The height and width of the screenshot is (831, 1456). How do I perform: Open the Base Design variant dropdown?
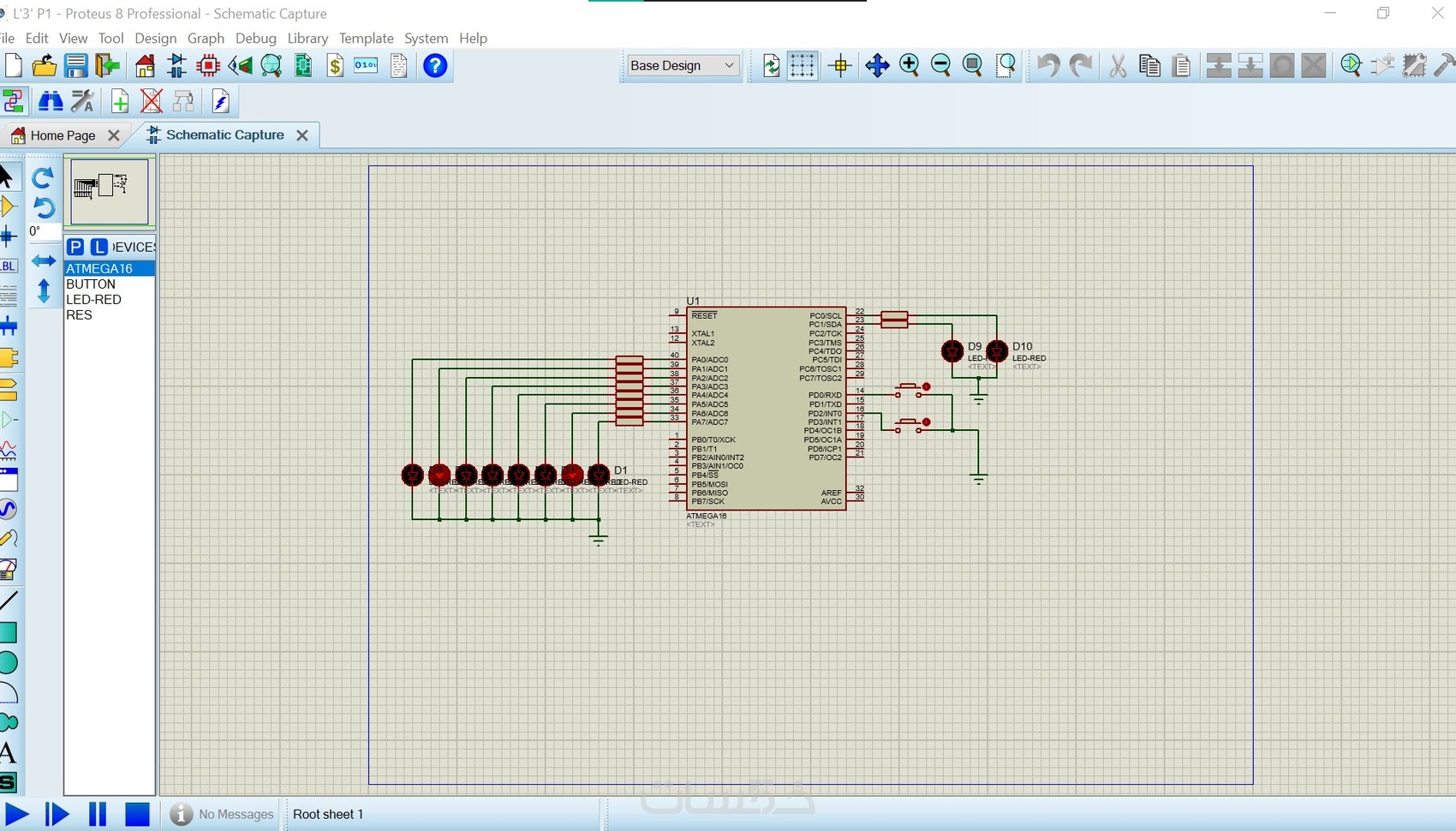(682, 66)
